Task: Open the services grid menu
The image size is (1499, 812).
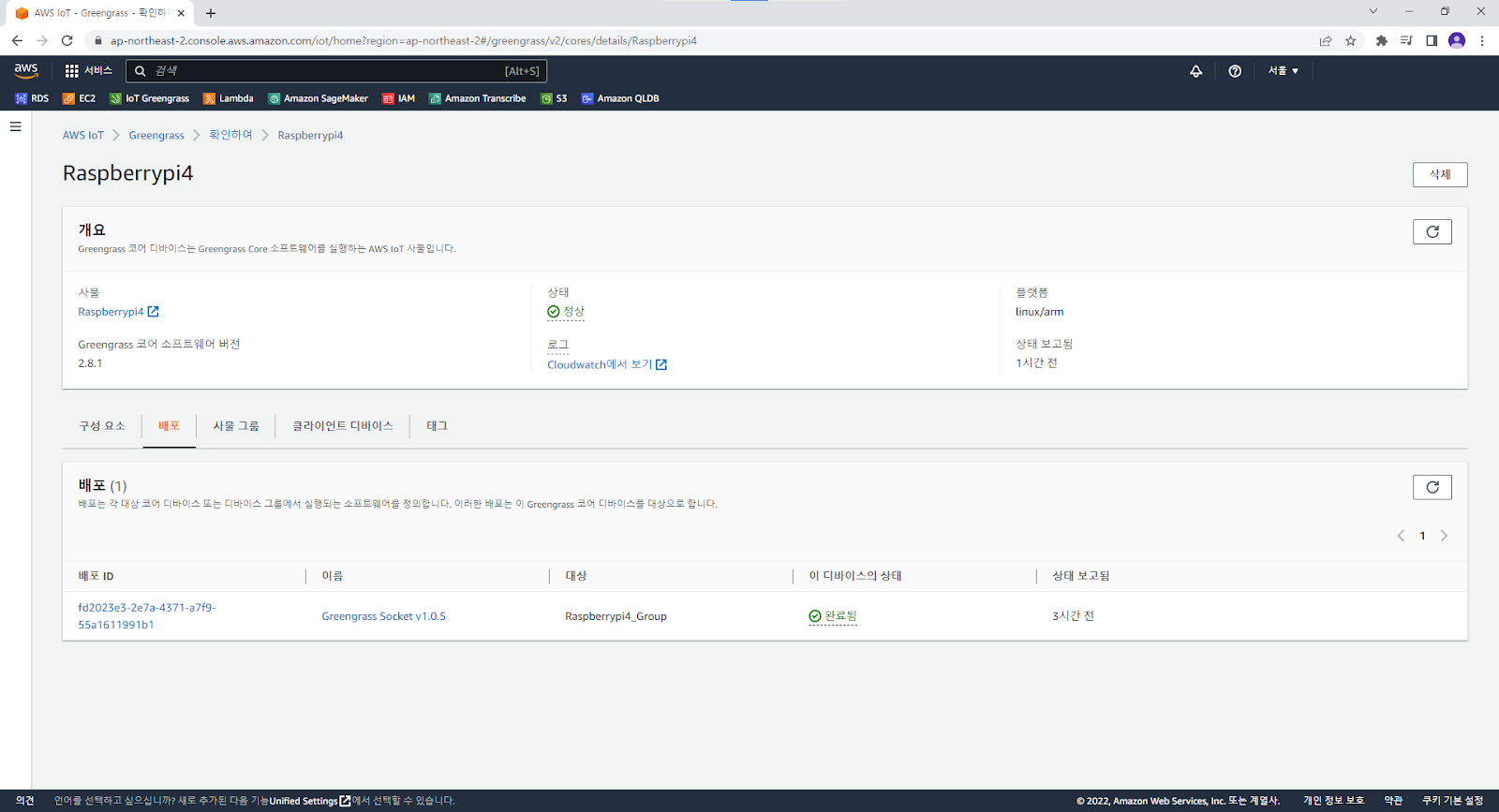Action: click(x=88, y=71)
